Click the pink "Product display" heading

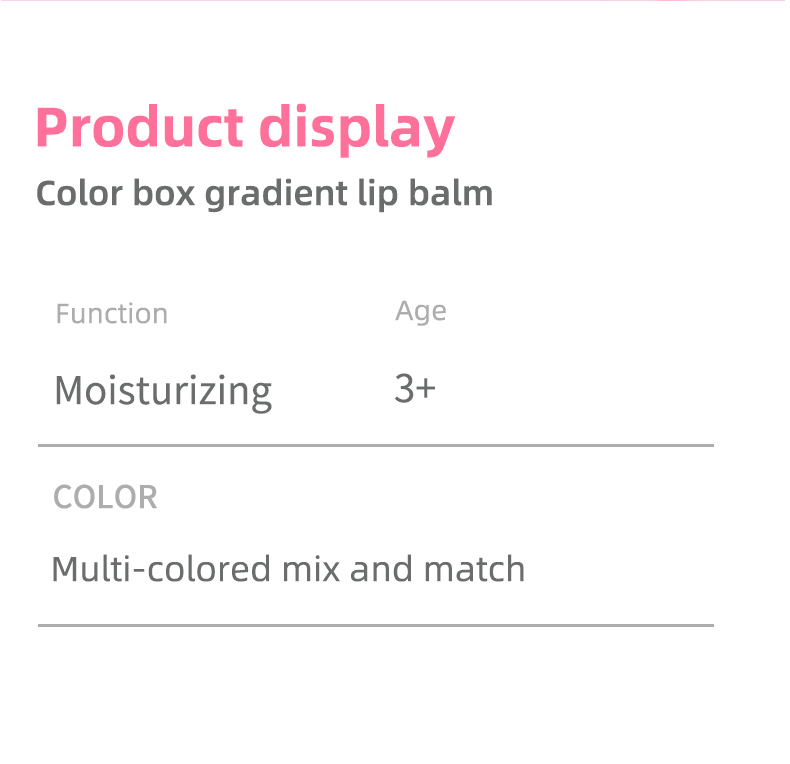click(x=245, y=129)
